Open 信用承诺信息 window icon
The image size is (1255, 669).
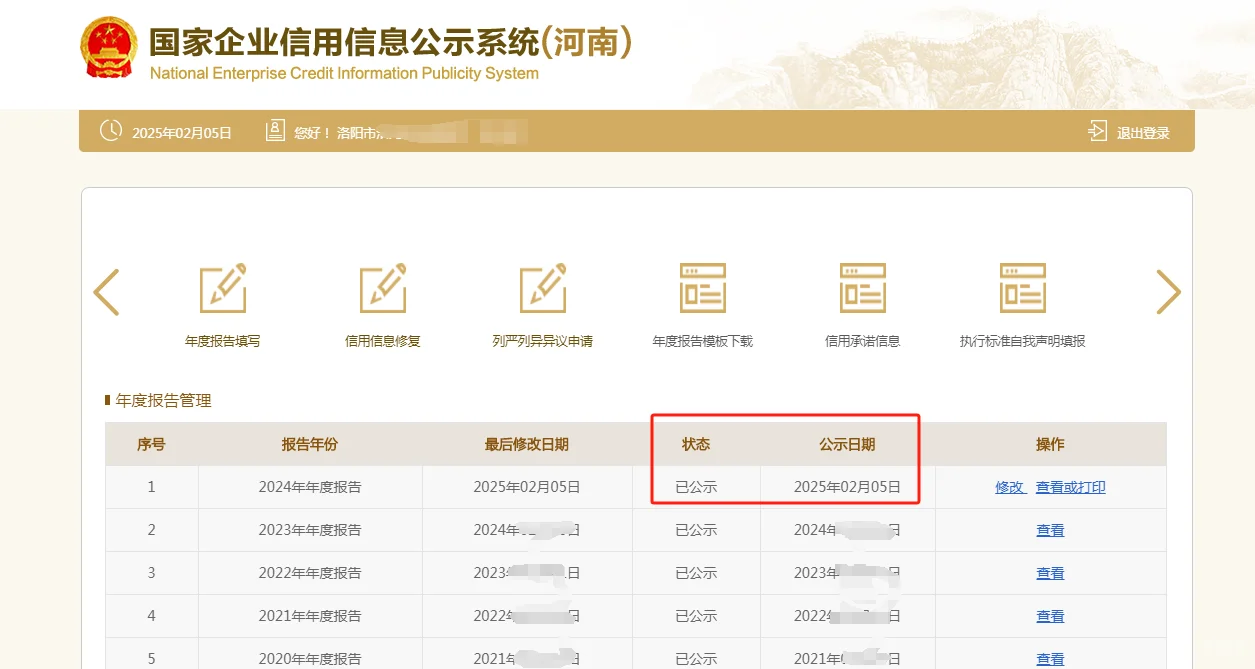[x=863, y=288]
